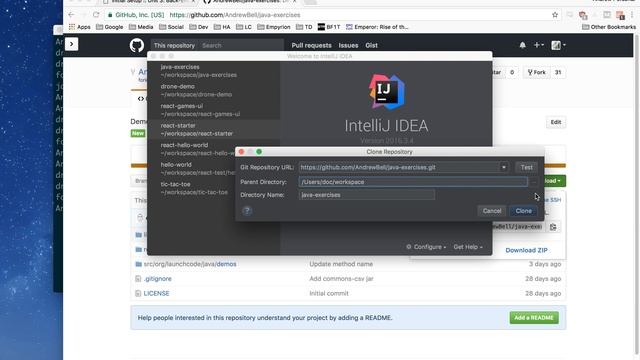Click the Add commons-csv jar commit message
640x360 pixels.
click(341, 279)
